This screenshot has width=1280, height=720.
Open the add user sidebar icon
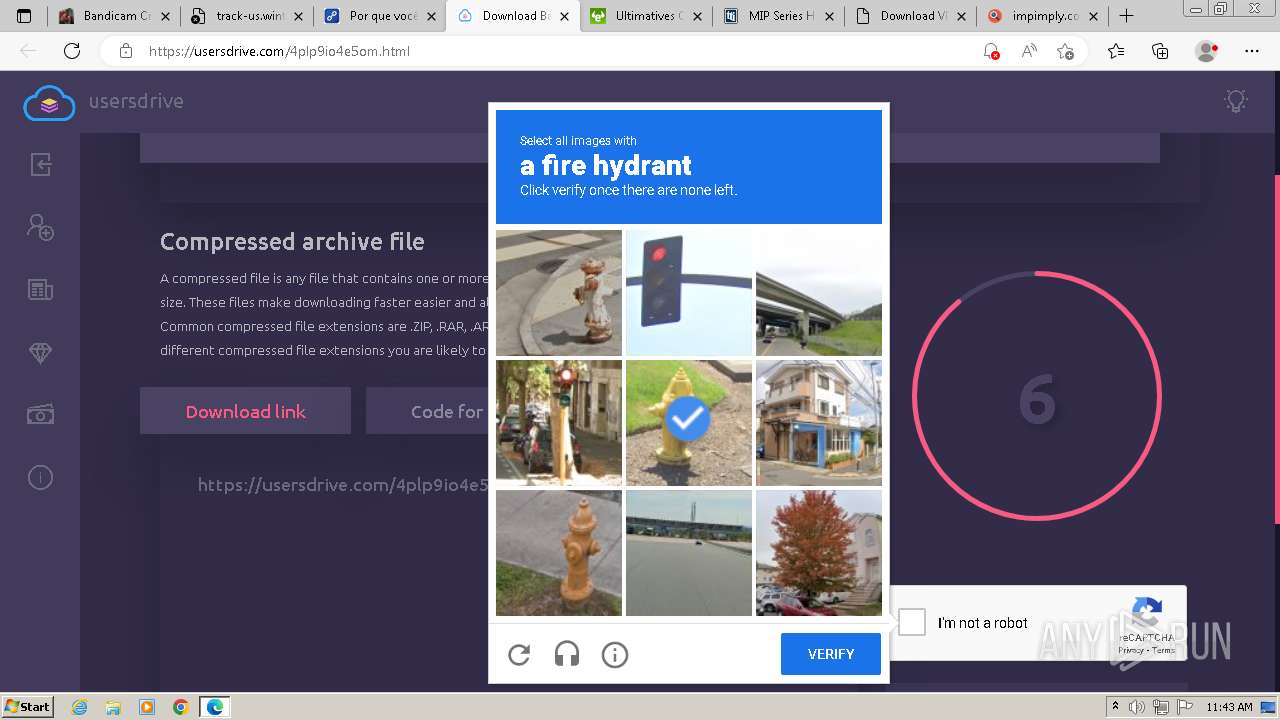[40, 227]
